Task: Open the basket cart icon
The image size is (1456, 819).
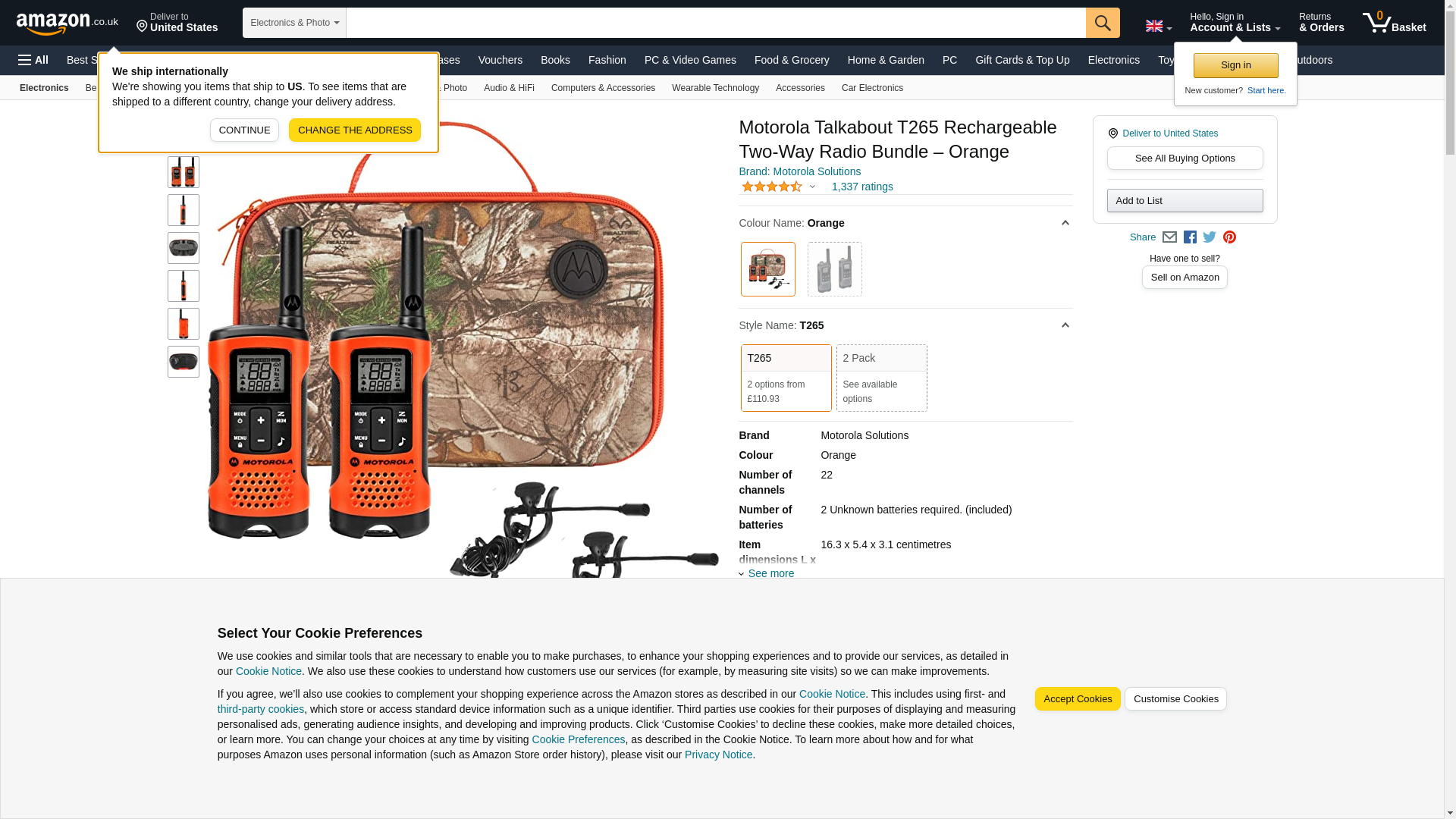Action: pyautogui.click(x=1394, y=23)
